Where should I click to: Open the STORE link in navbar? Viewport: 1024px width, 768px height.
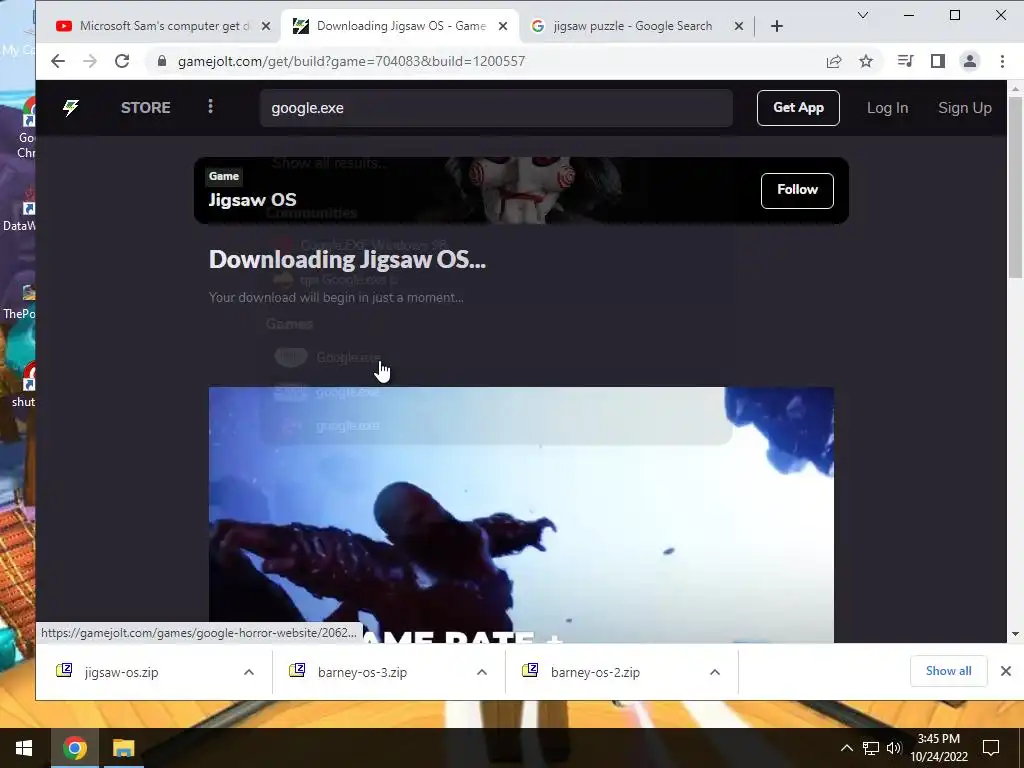tap(146, 108)
